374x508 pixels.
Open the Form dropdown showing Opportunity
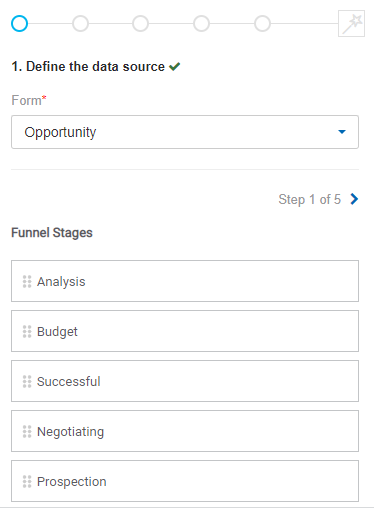pos(185,132)
